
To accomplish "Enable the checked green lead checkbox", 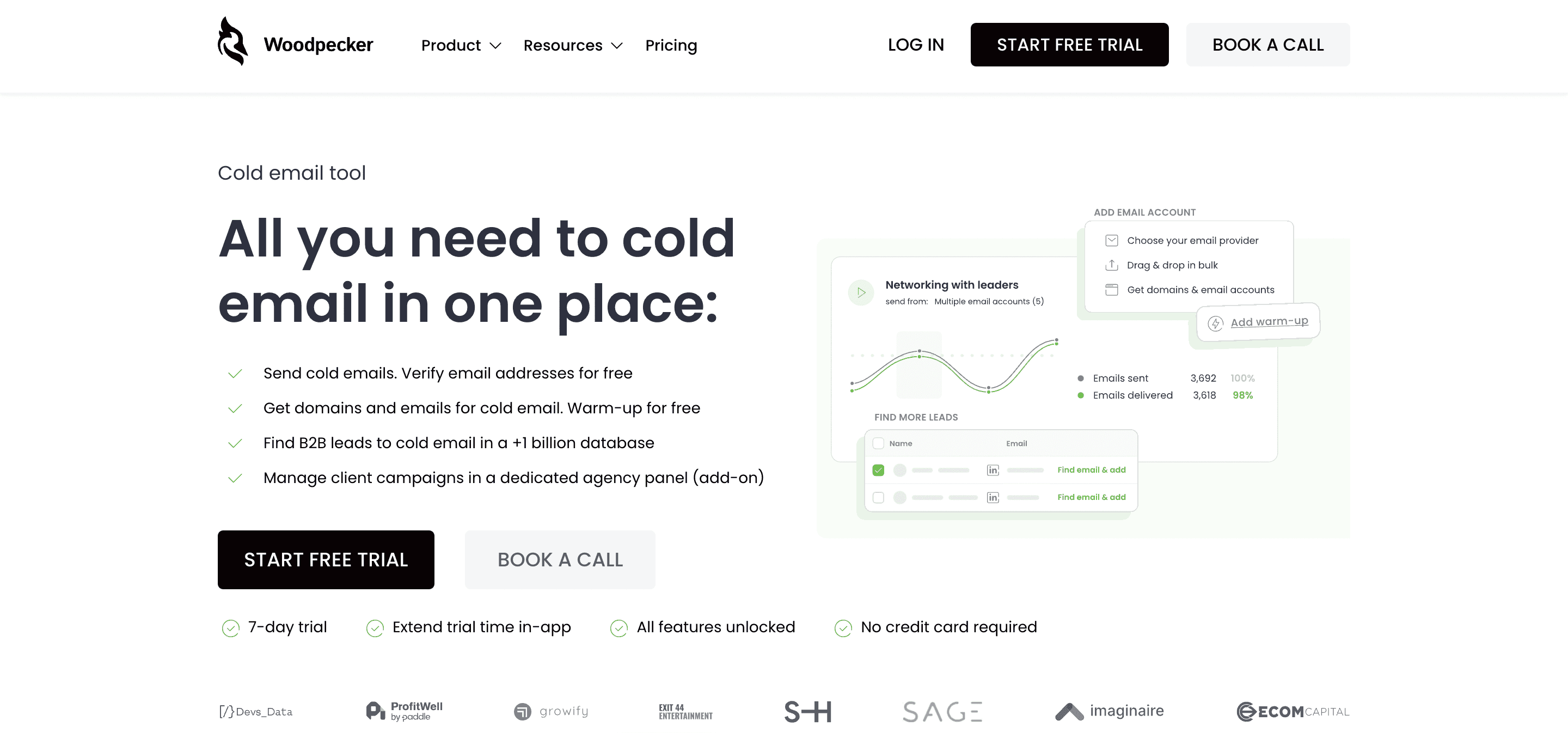I will tap(878, 468).
